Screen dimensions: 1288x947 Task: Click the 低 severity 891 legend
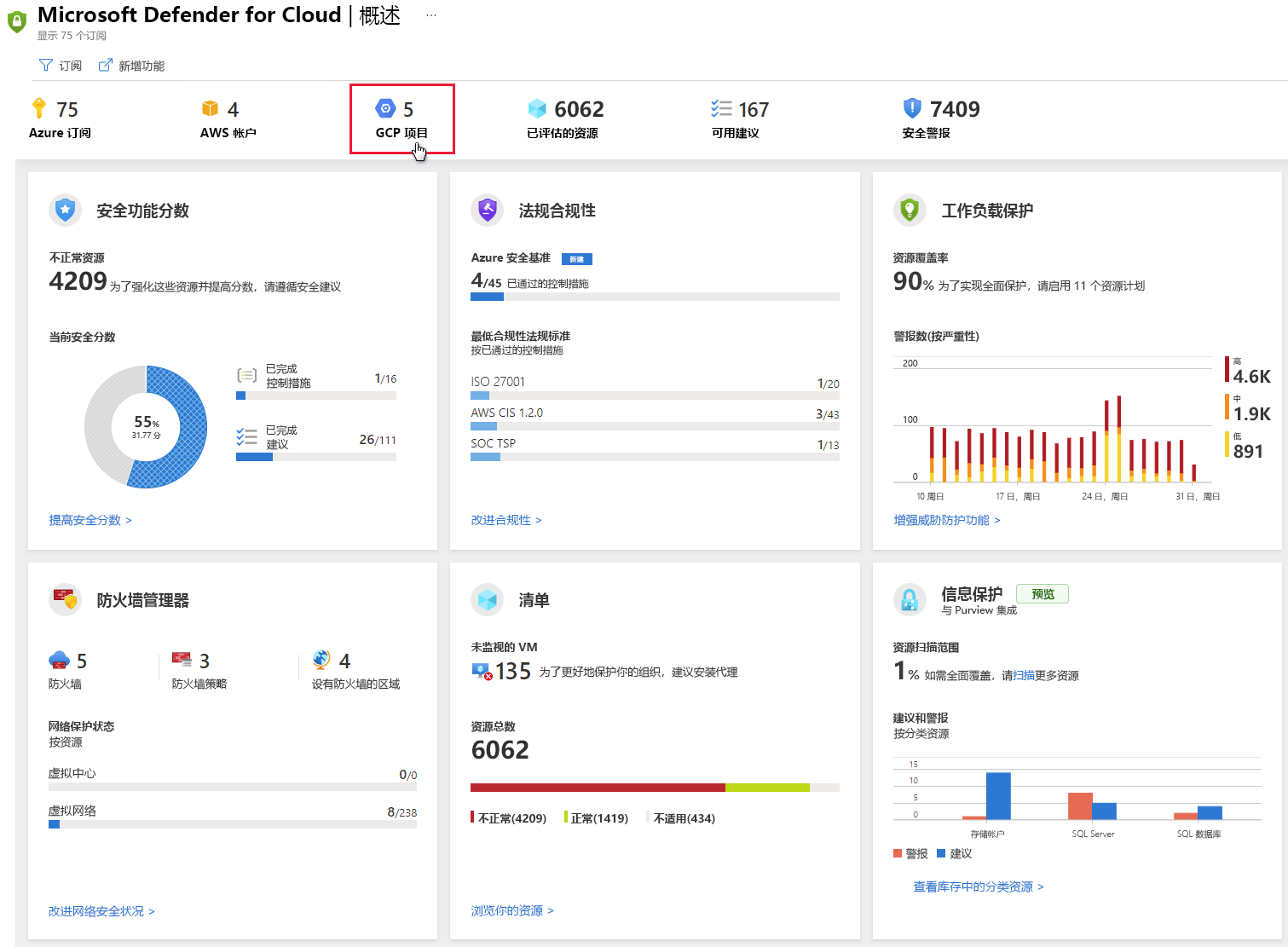coord(1245,446)
